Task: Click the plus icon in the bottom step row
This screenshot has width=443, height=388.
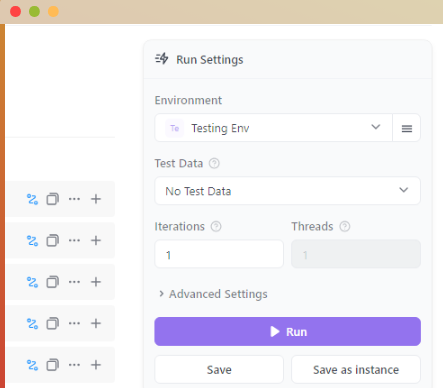Action: (x=96, y=365)
